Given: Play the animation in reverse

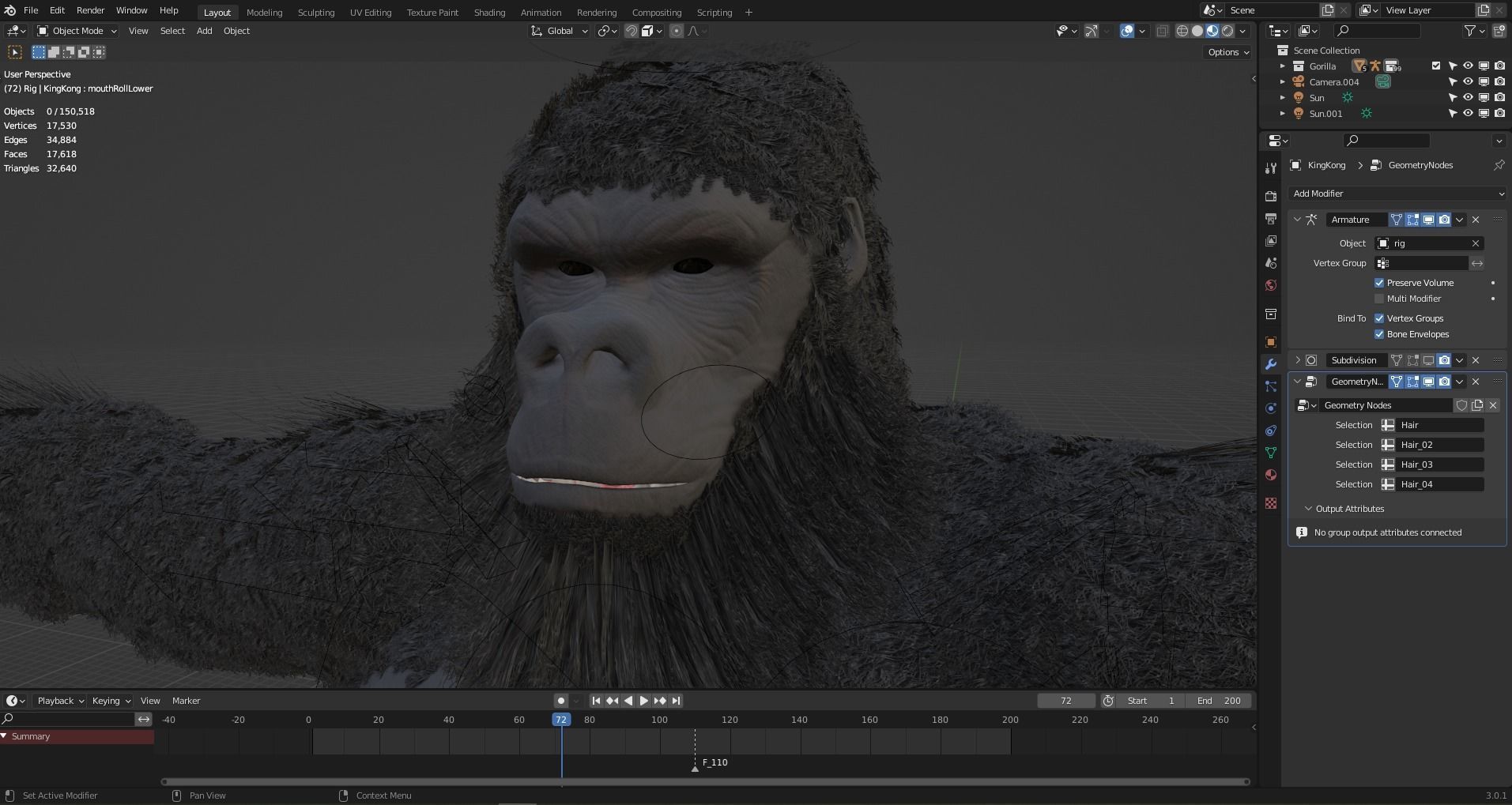Looking at the screenshot, I should point(628,701).
